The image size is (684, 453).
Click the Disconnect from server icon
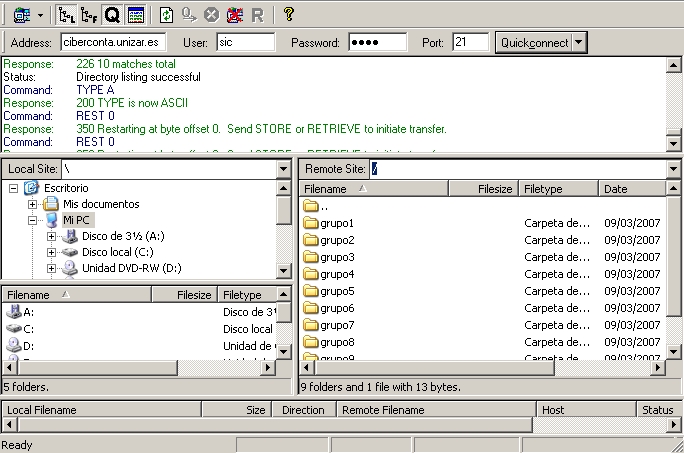click(234, 14)
